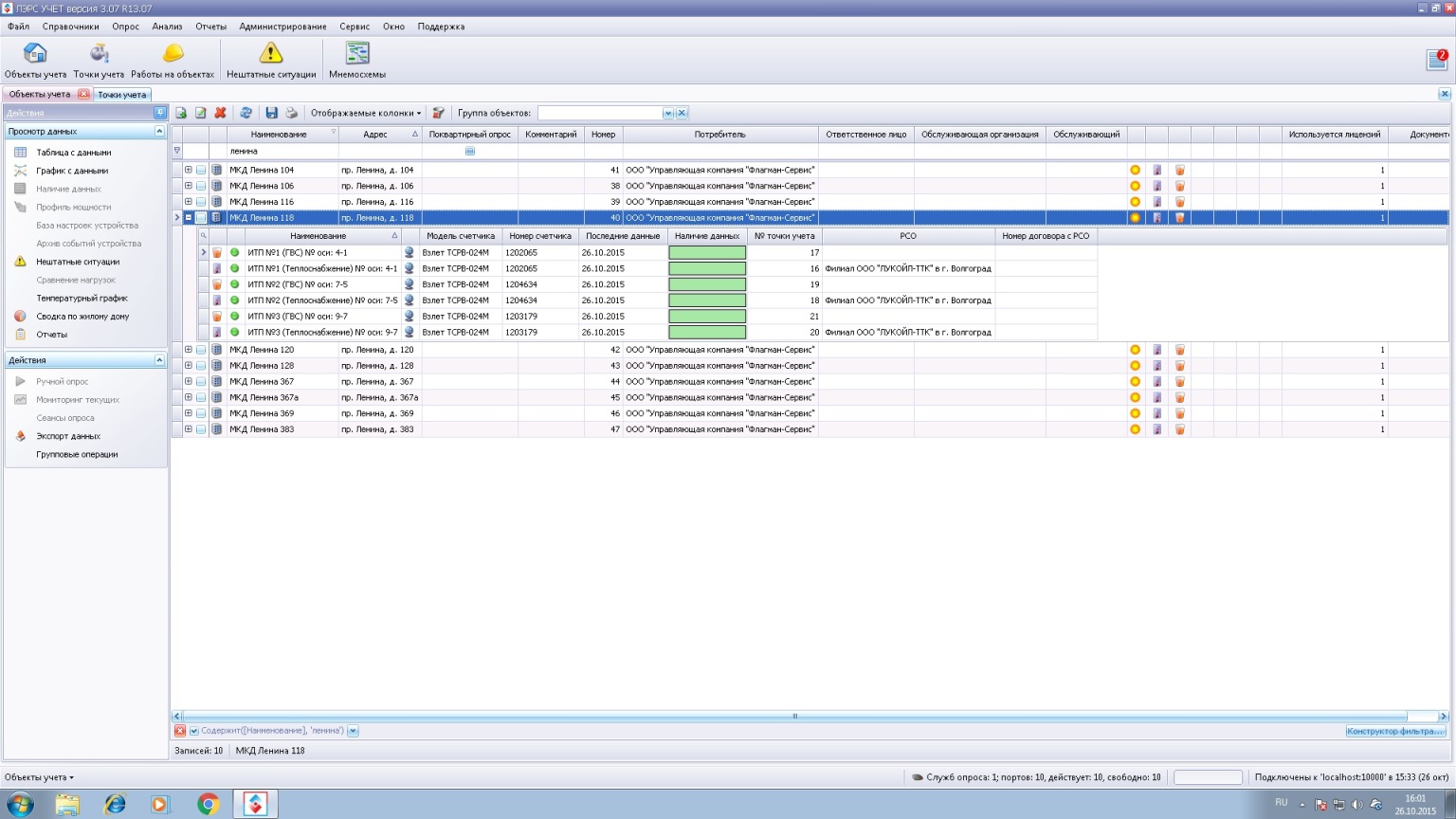Click the orange bucket icon in МКД Ленина 106 row
The image size is (1456, 819).
pyautogui.click(x=1180, y=186)
